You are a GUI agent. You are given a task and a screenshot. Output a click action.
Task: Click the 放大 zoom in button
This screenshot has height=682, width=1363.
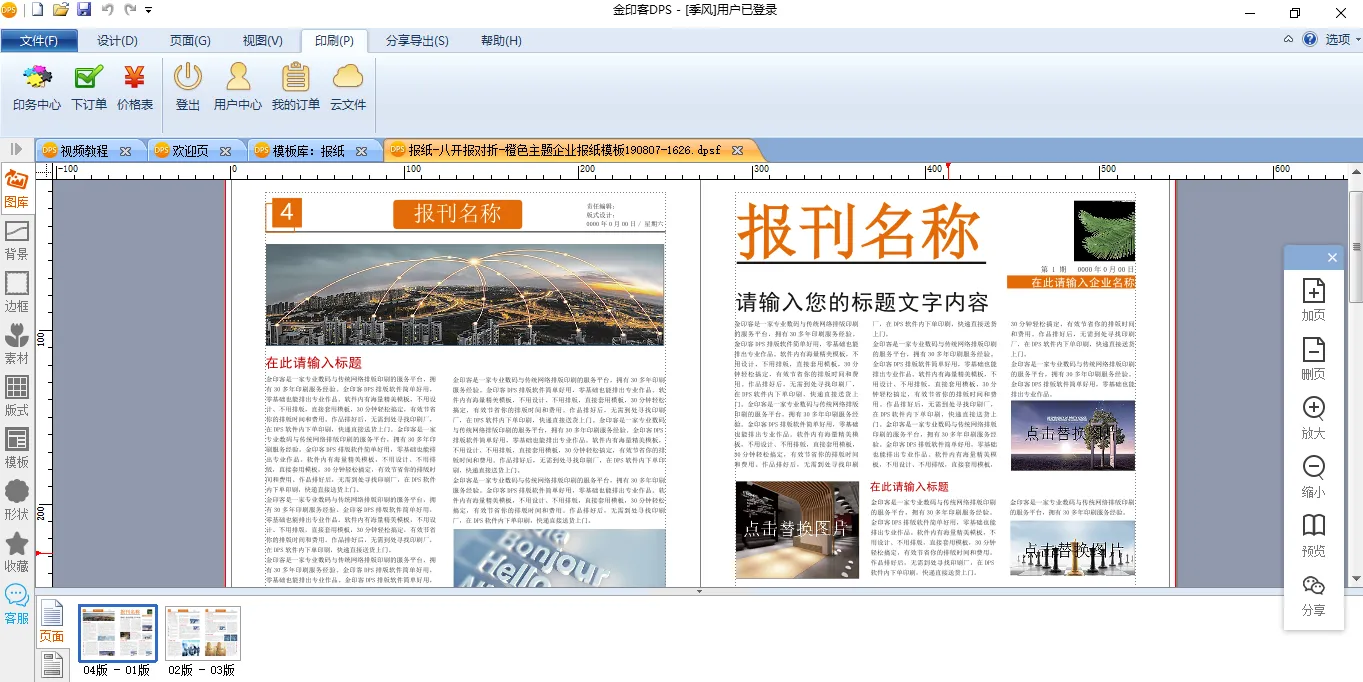pos(1313,417)
